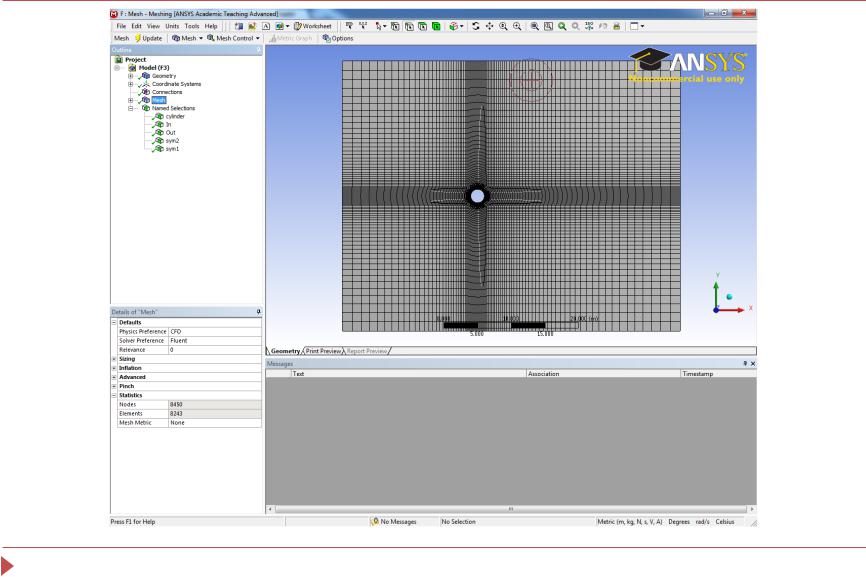Click the New Comment icon in toolbar
Screen dimensions: 866x577
tap(266, 26)
